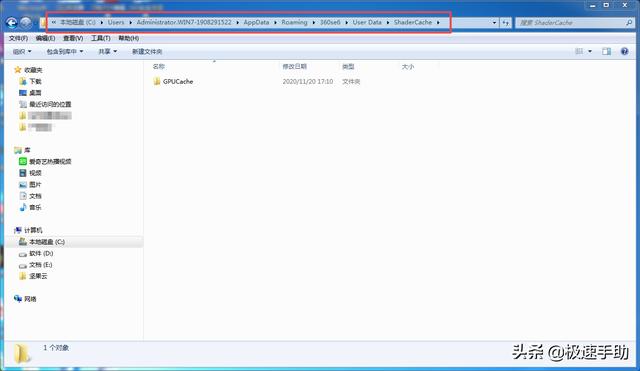Jump to Users in the address breadcrumb
640x371 pixels.
tap(116, 22)
